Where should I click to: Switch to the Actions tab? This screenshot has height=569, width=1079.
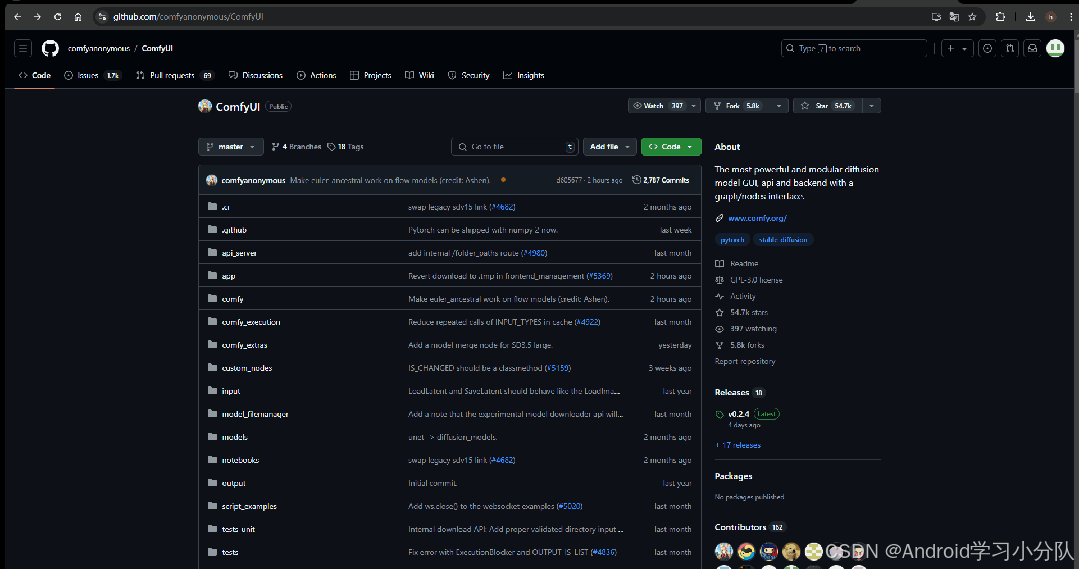(x=317, y=76)
